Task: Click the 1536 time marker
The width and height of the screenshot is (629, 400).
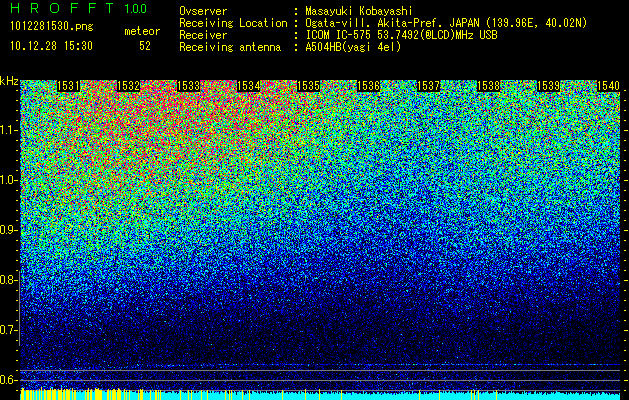Action: (369, 86)
